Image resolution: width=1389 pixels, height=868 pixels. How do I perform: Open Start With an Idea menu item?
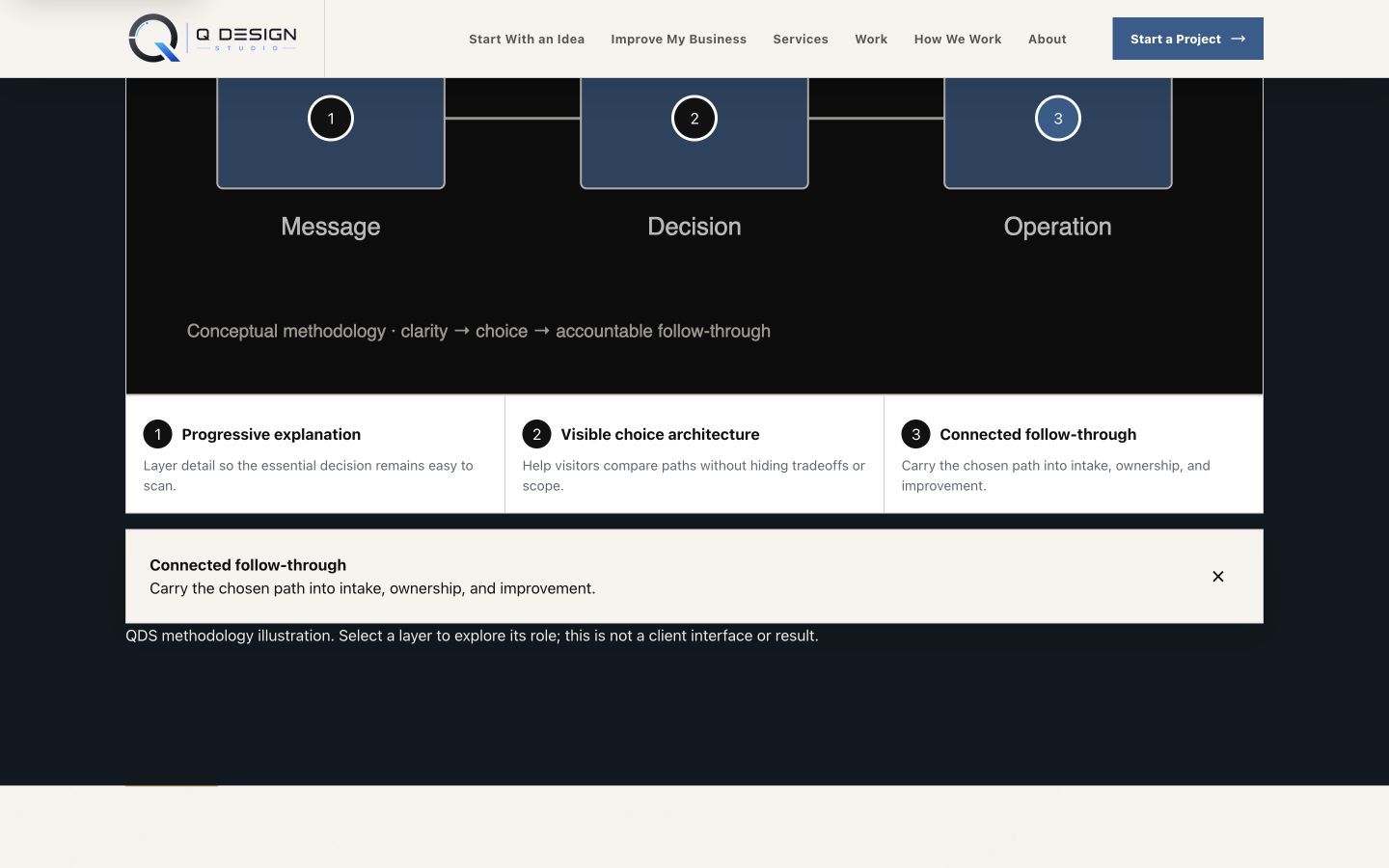click(x=527, y=40)
